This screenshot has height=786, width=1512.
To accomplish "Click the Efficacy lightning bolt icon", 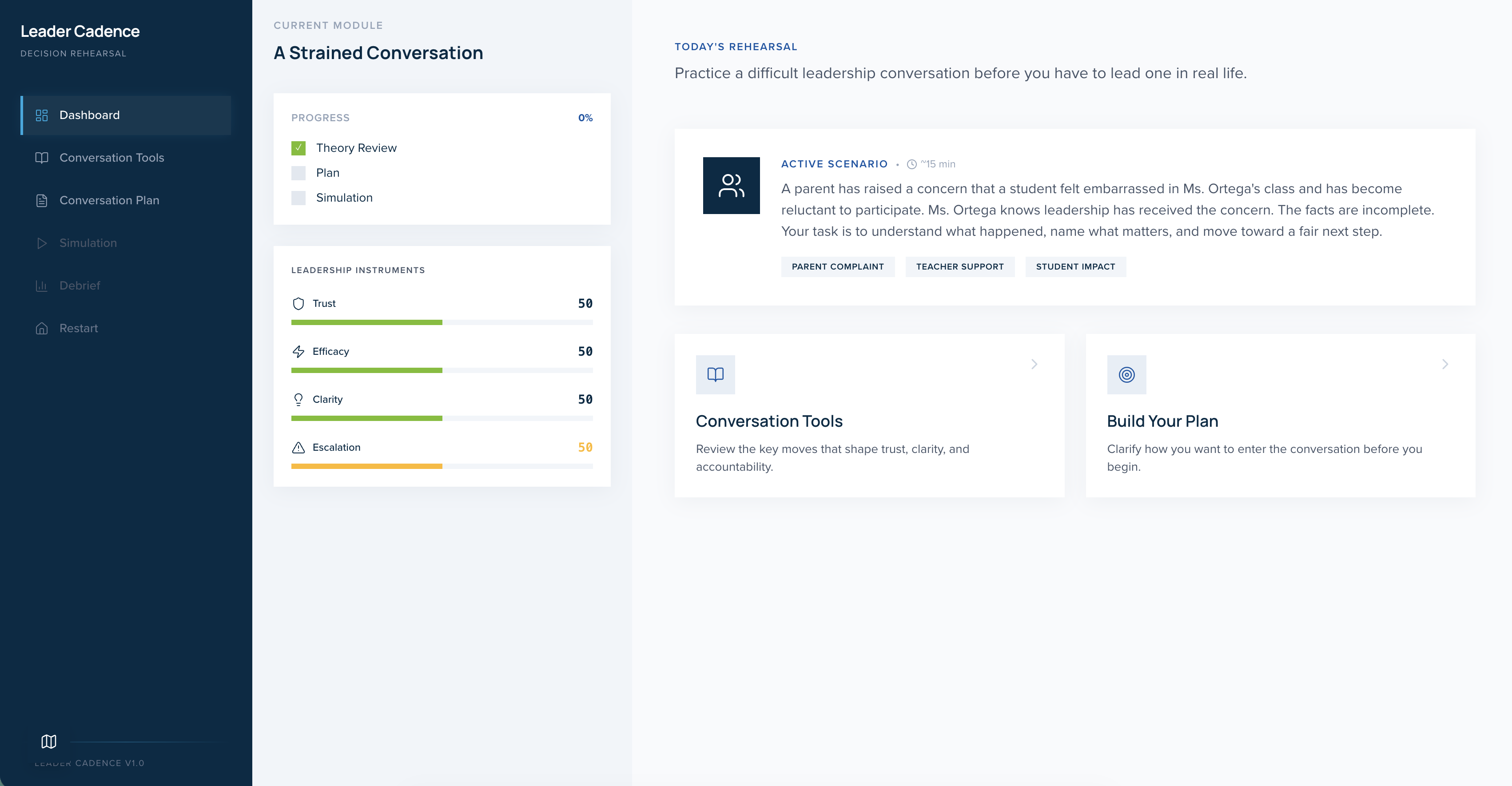I will coord(298,351).
